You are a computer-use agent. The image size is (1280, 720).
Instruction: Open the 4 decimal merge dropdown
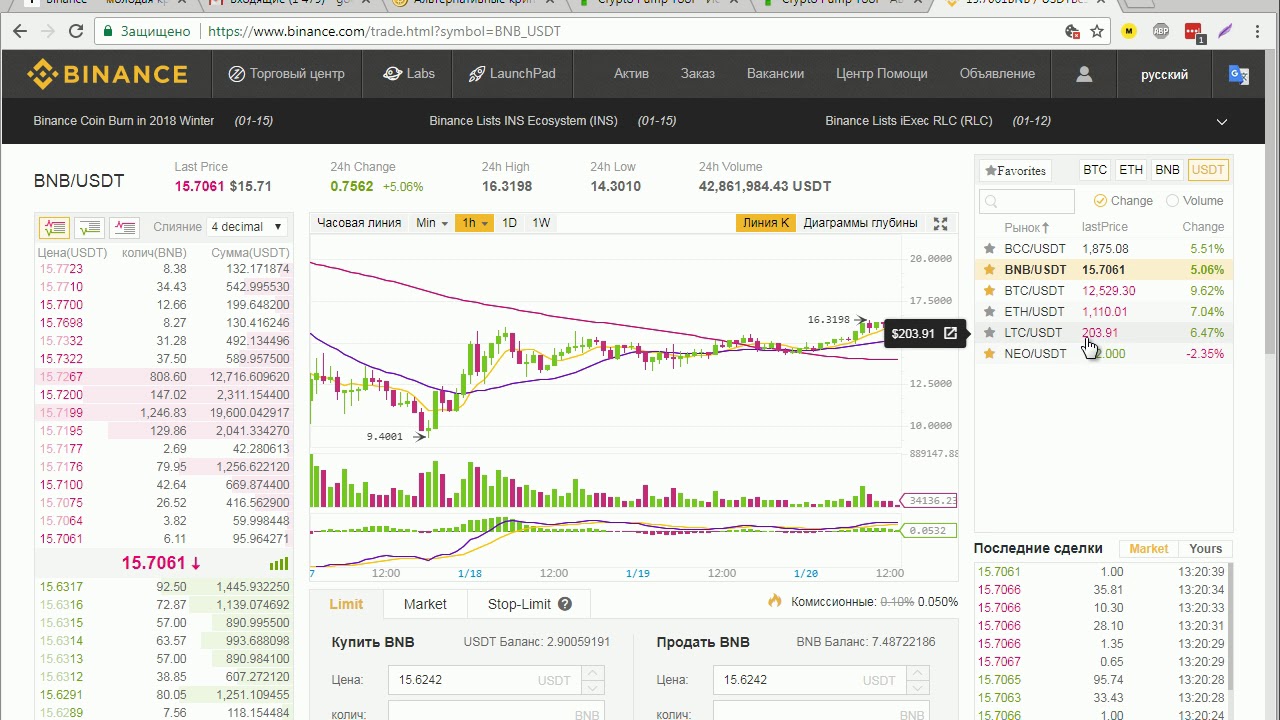247,227
